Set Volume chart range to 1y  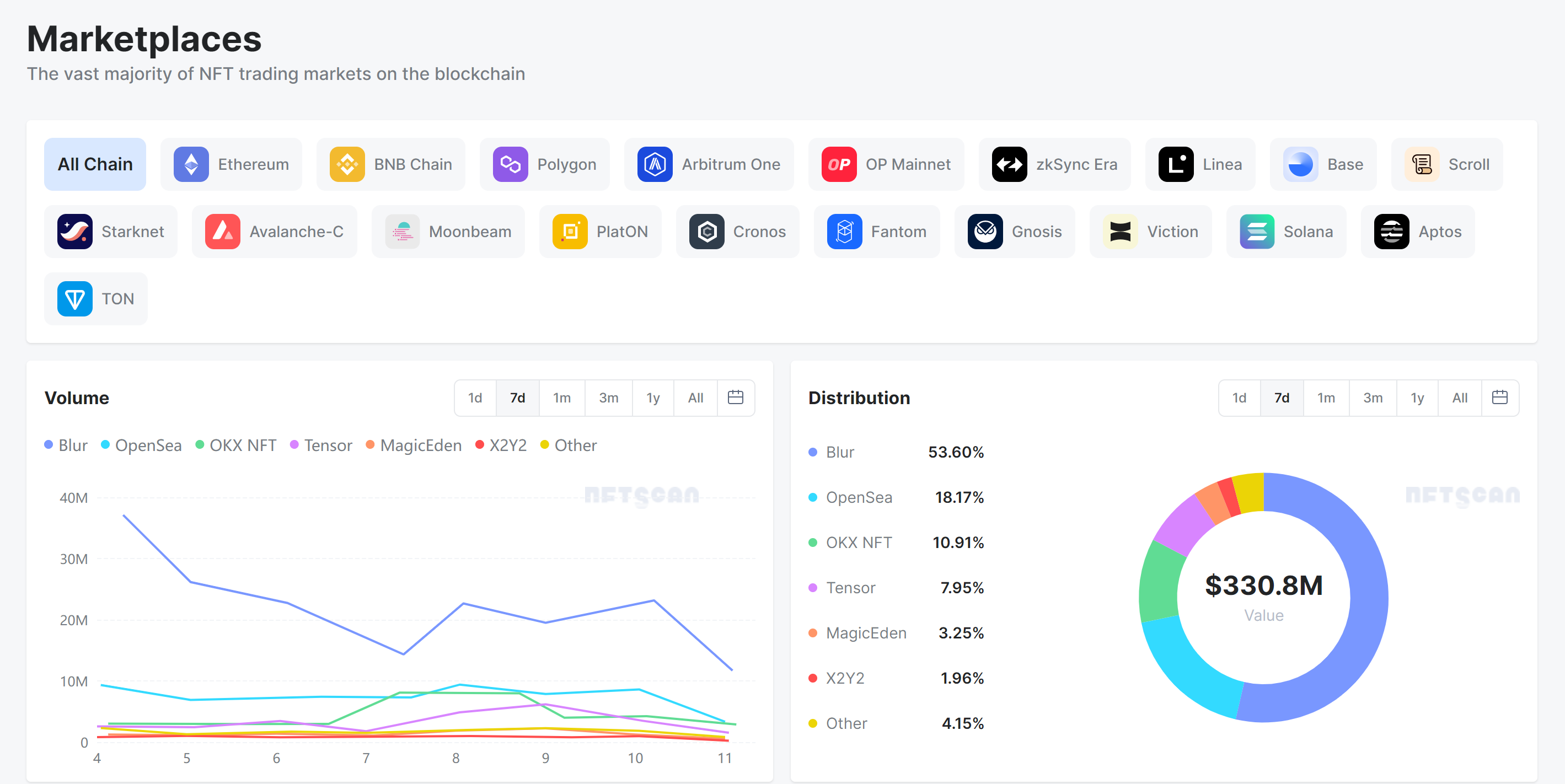[653, 398]
